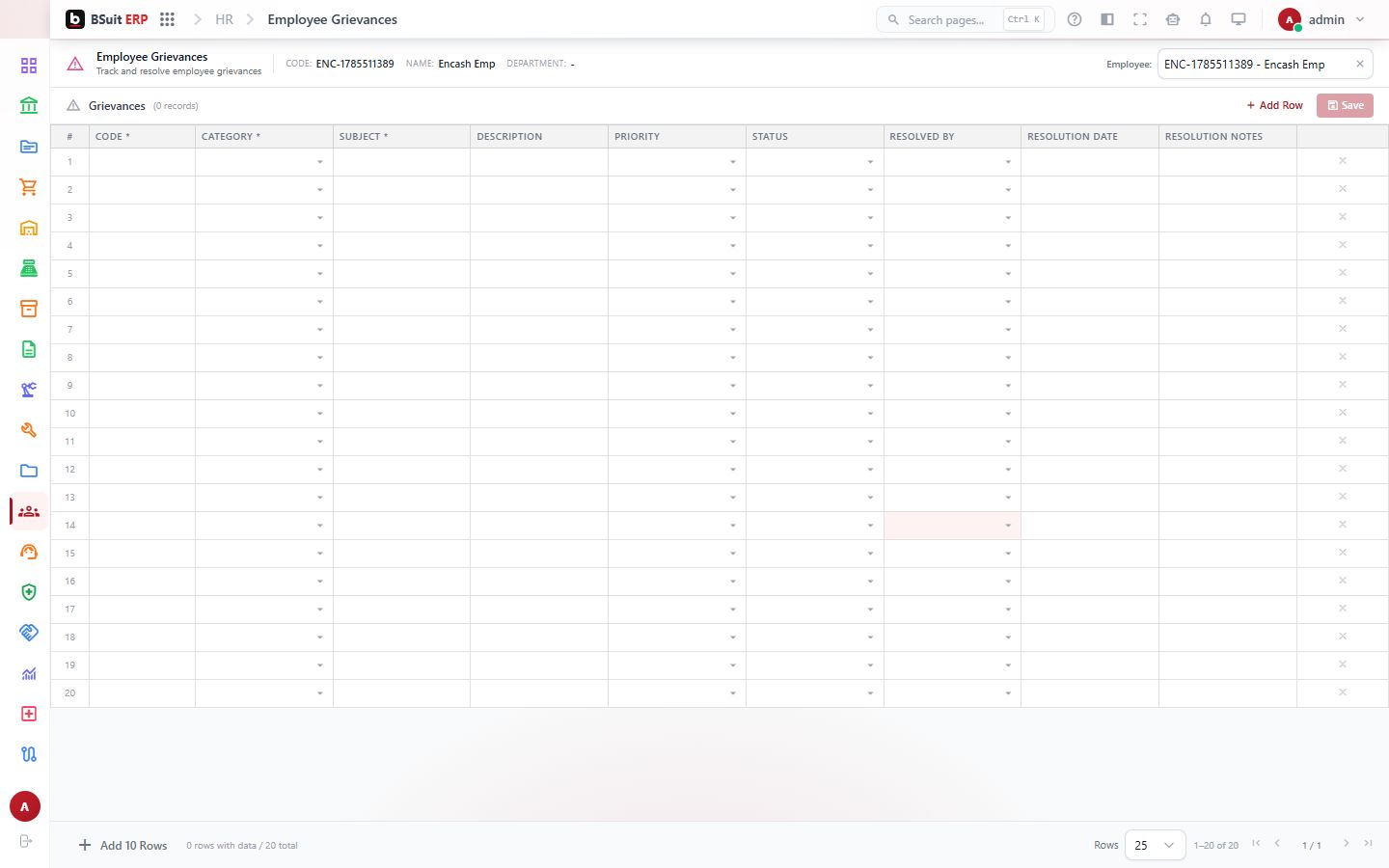Click Employee Grievances breadcrumb
The height and width of the screenshot is (868, 1389).
point(332,19)
